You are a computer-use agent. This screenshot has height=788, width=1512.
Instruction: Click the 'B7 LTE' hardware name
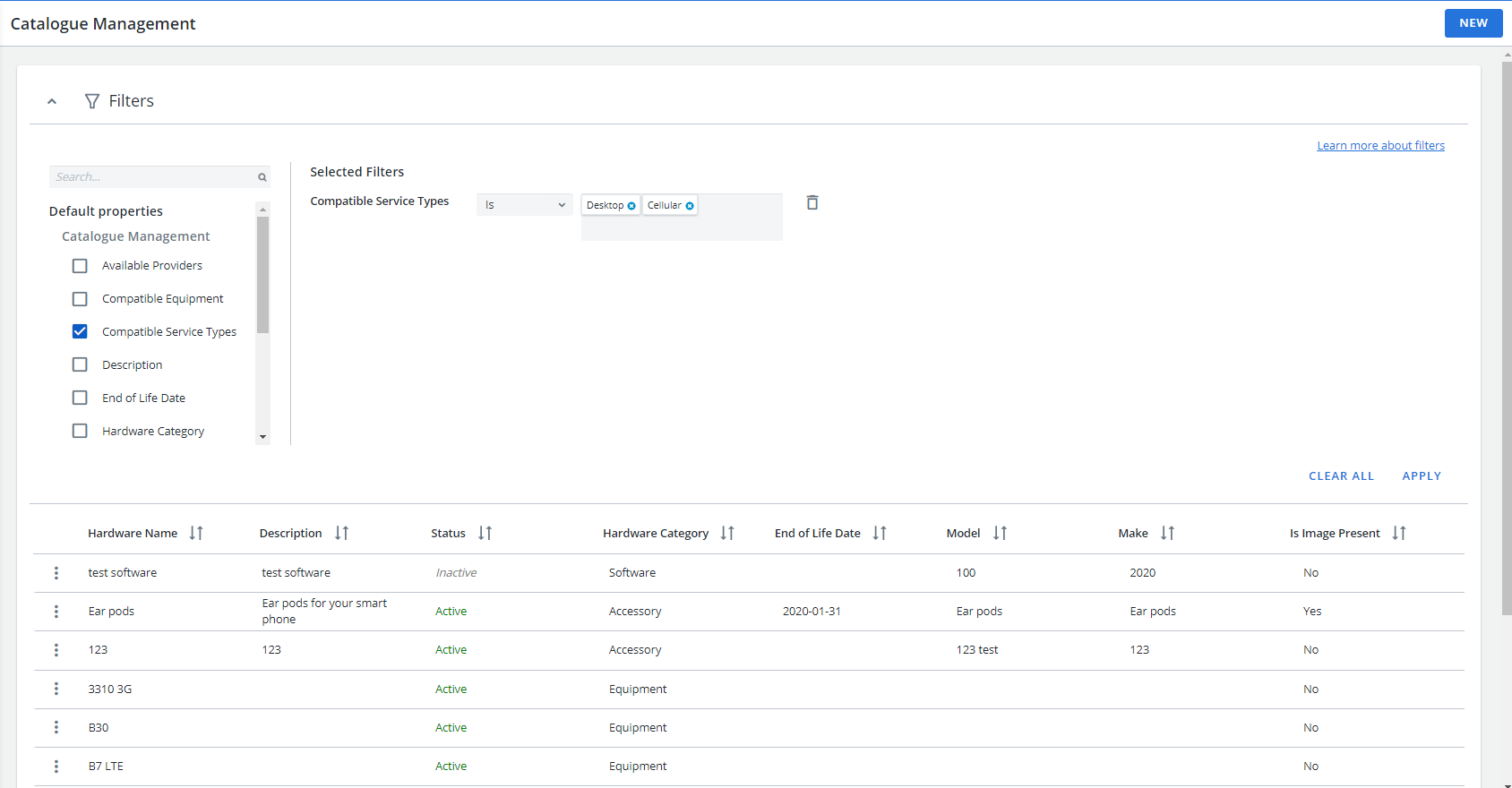(x=106, y=767)
